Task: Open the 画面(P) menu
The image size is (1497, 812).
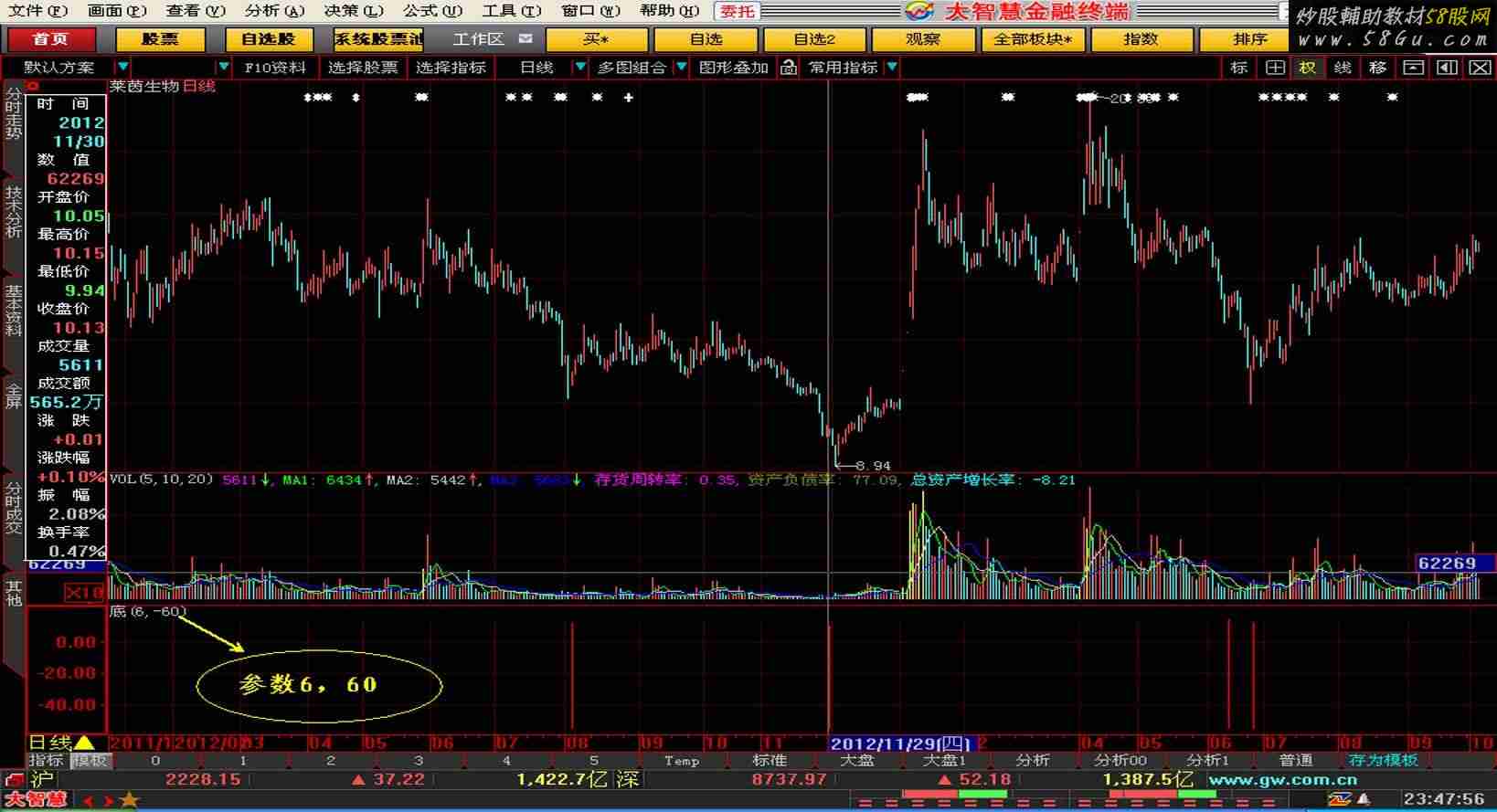Action: click(117, 11)
